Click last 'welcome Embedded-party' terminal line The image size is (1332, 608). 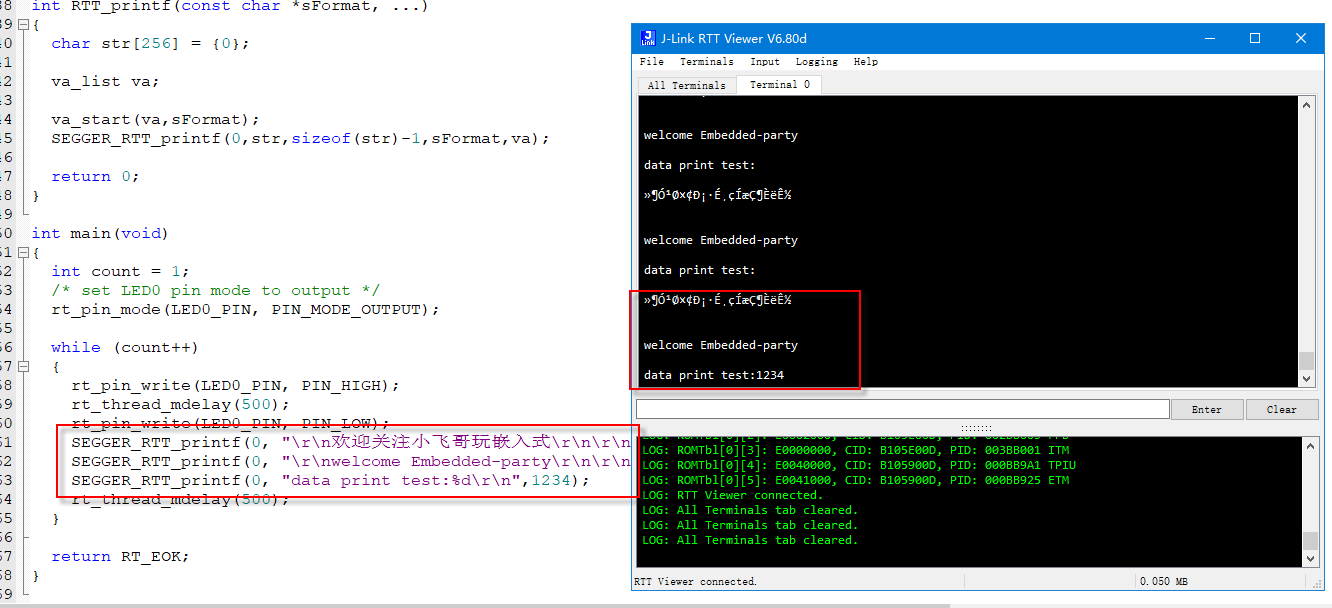[721, 345]
